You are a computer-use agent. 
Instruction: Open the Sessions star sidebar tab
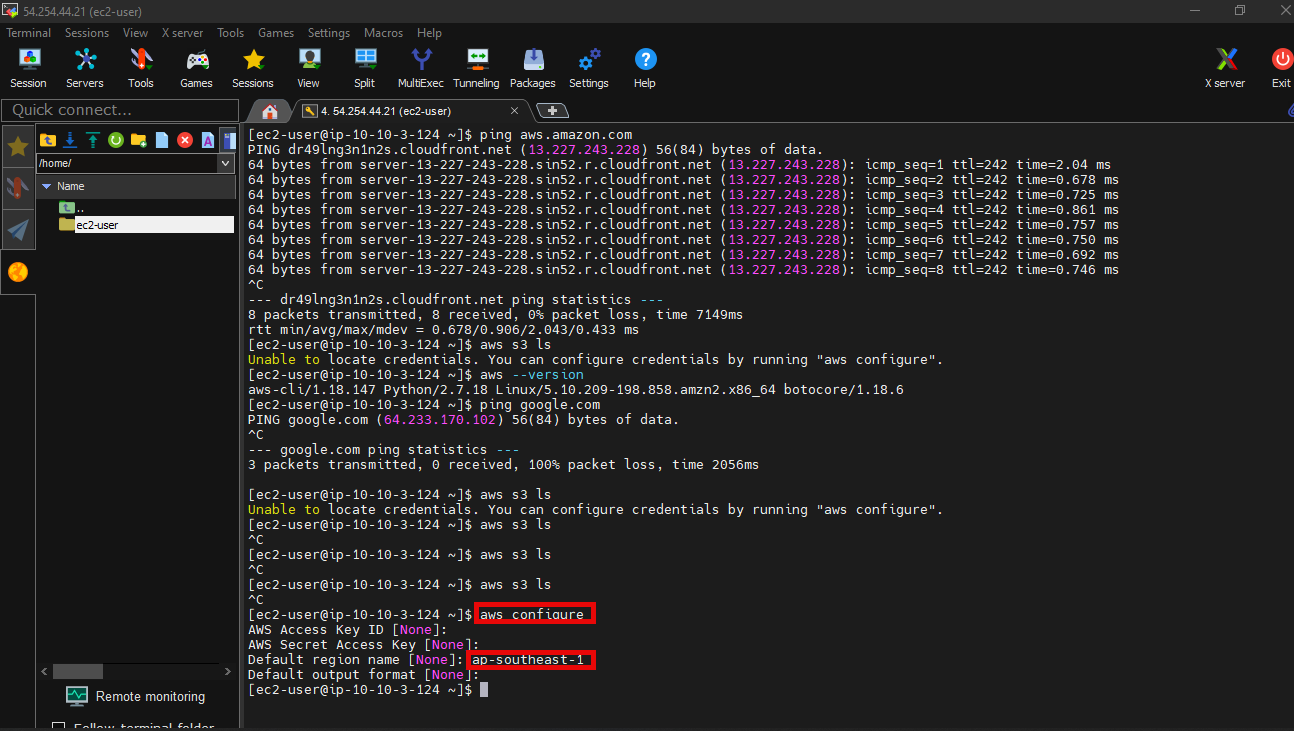(18, 147)
